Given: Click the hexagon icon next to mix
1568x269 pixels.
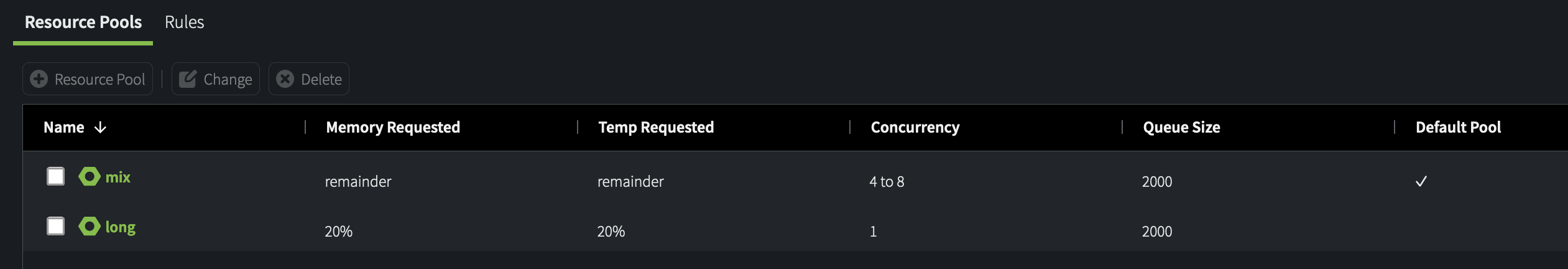Looking at the screenshot, I should point(90,177).
